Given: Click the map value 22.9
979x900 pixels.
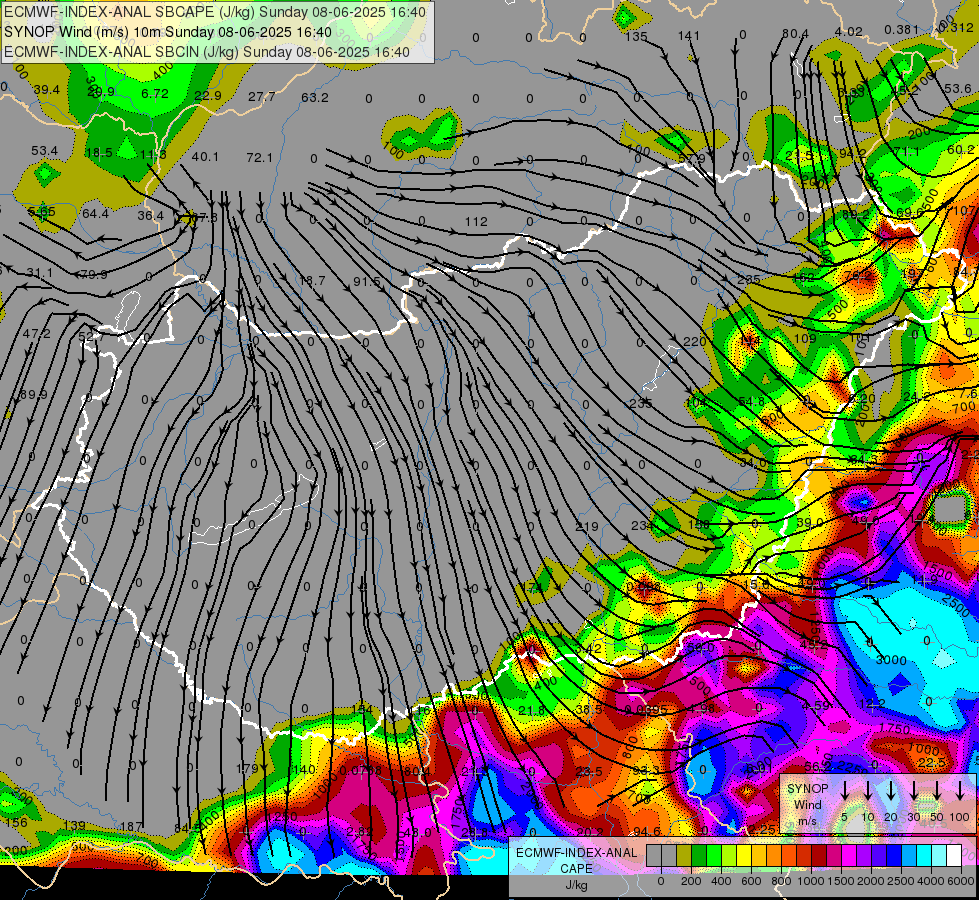Looking at the screenshot, I should (208, 96).
